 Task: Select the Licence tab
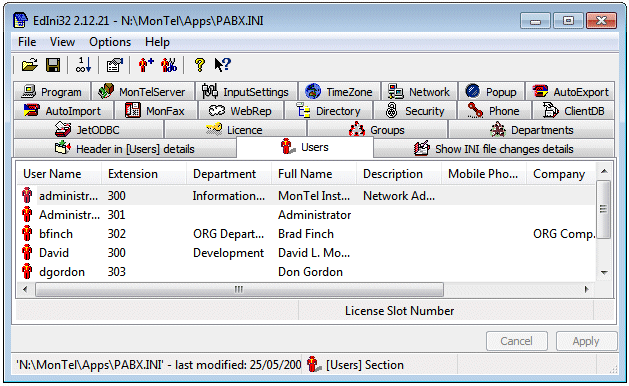(235, 129)
